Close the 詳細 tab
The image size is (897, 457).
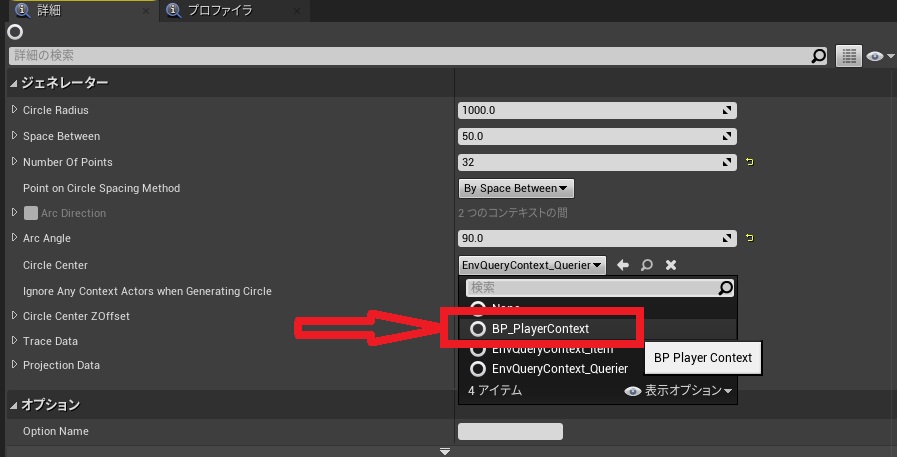click(x=146, y=11)
